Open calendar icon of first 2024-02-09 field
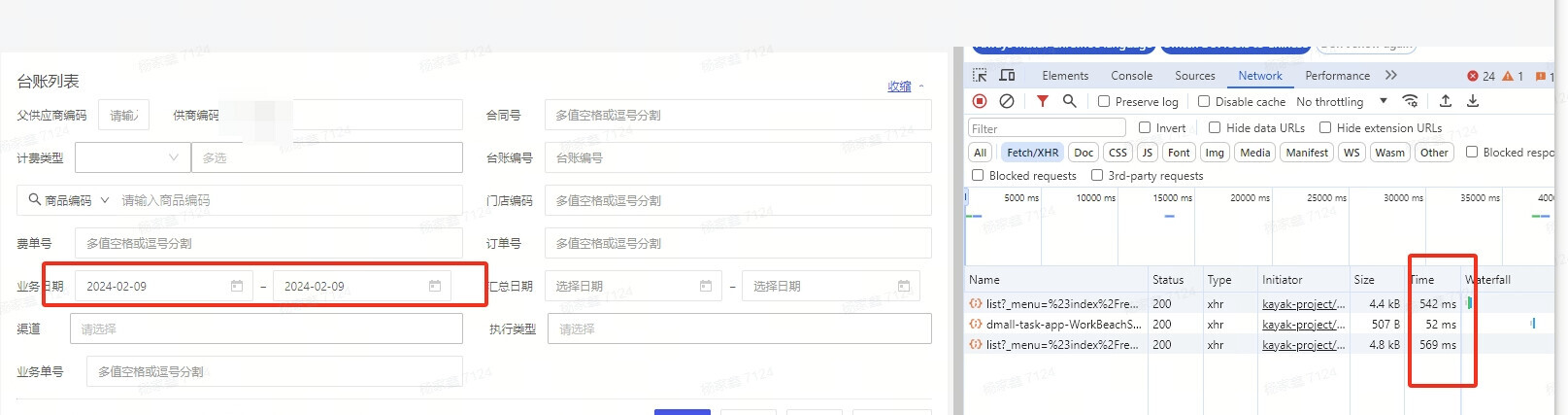The image size is (1568, 415). (237, 286)
